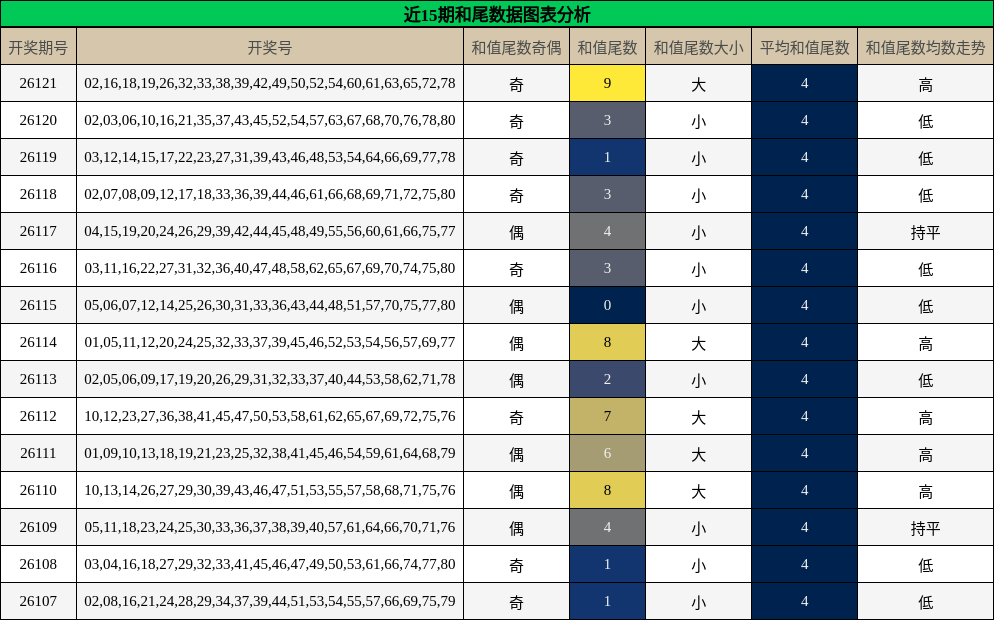Click the tail-number cell 2 for period 26113
Viewport: 994px width, 620px height.
(607, 379)
